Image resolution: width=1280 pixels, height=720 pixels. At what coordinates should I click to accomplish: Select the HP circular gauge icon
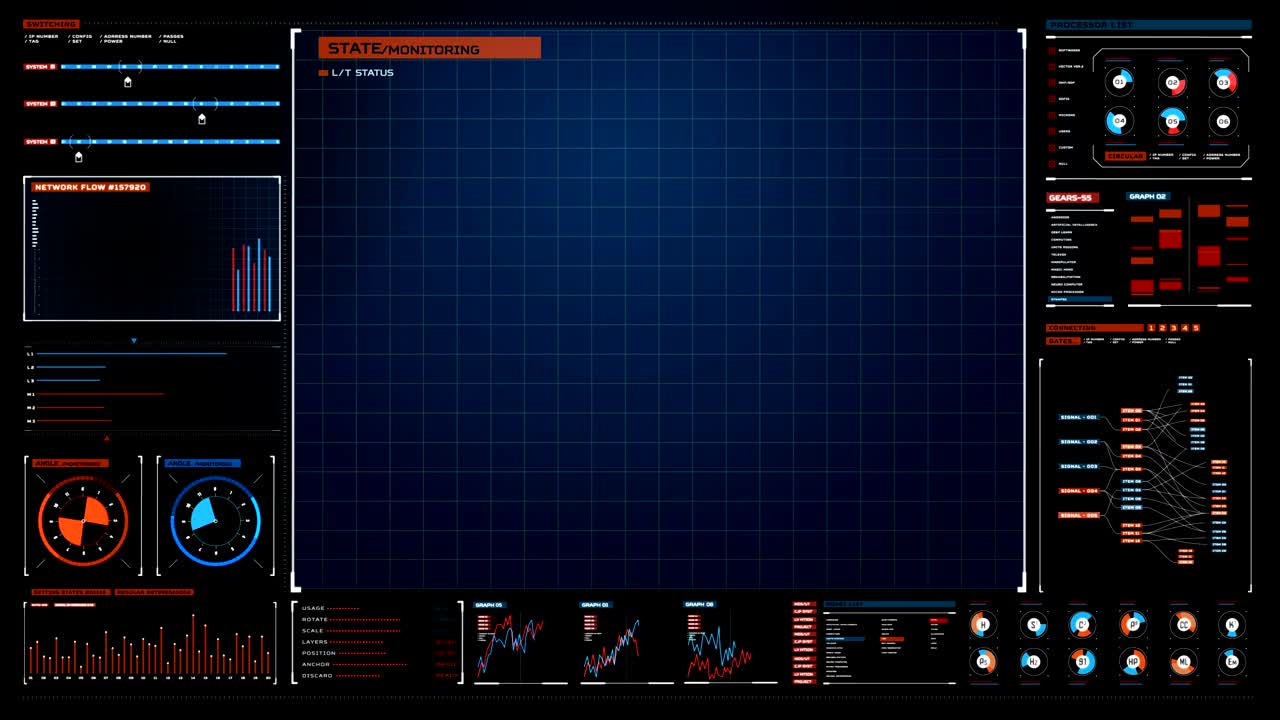click(1133, 661)
